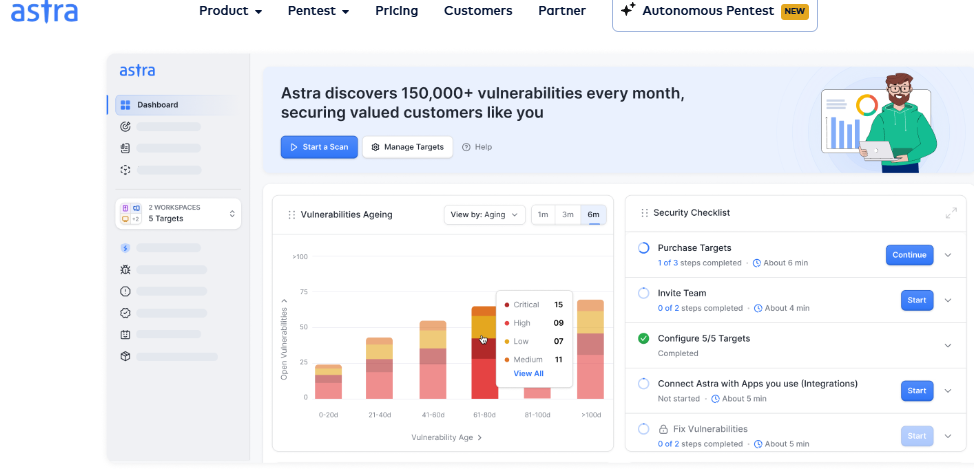Click the highlighted 61-80d vulnerability bar
This screenshot has height=469, width=974.
pyautogui.click(x=485, y=353)
